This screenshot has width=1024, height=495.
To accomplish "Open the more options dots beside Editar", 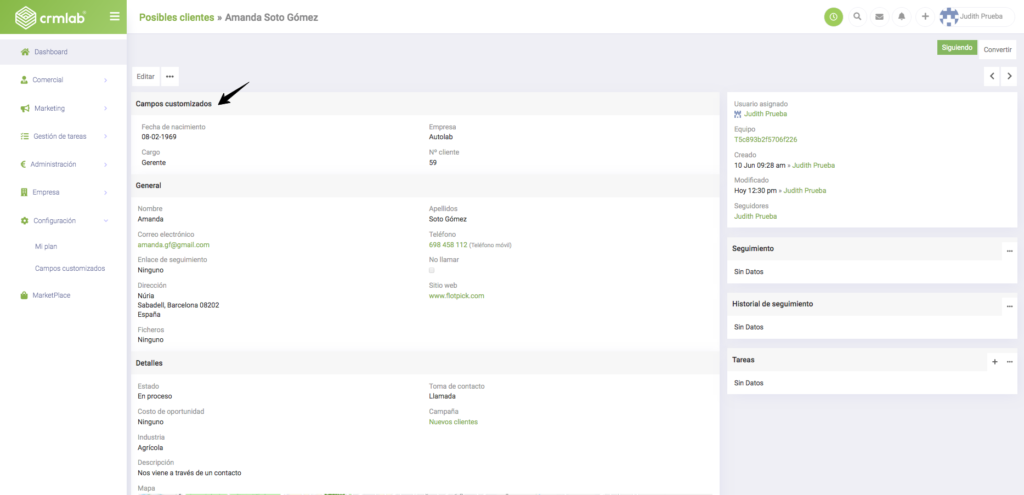I will point(170,76).
